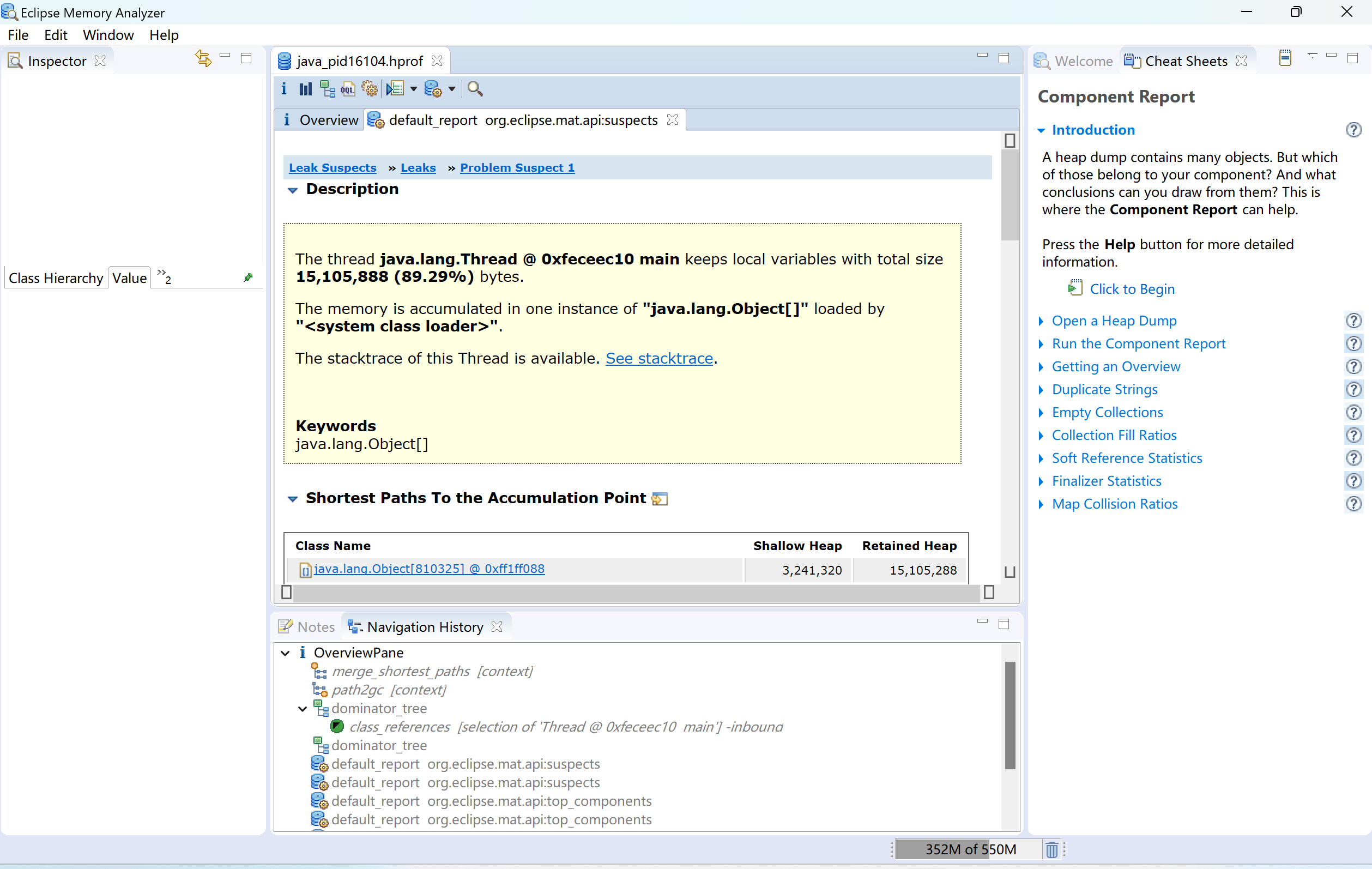Open the heap dump Overview info icon
Viewport: 1372px width, 869px height.
pos(284,89)
